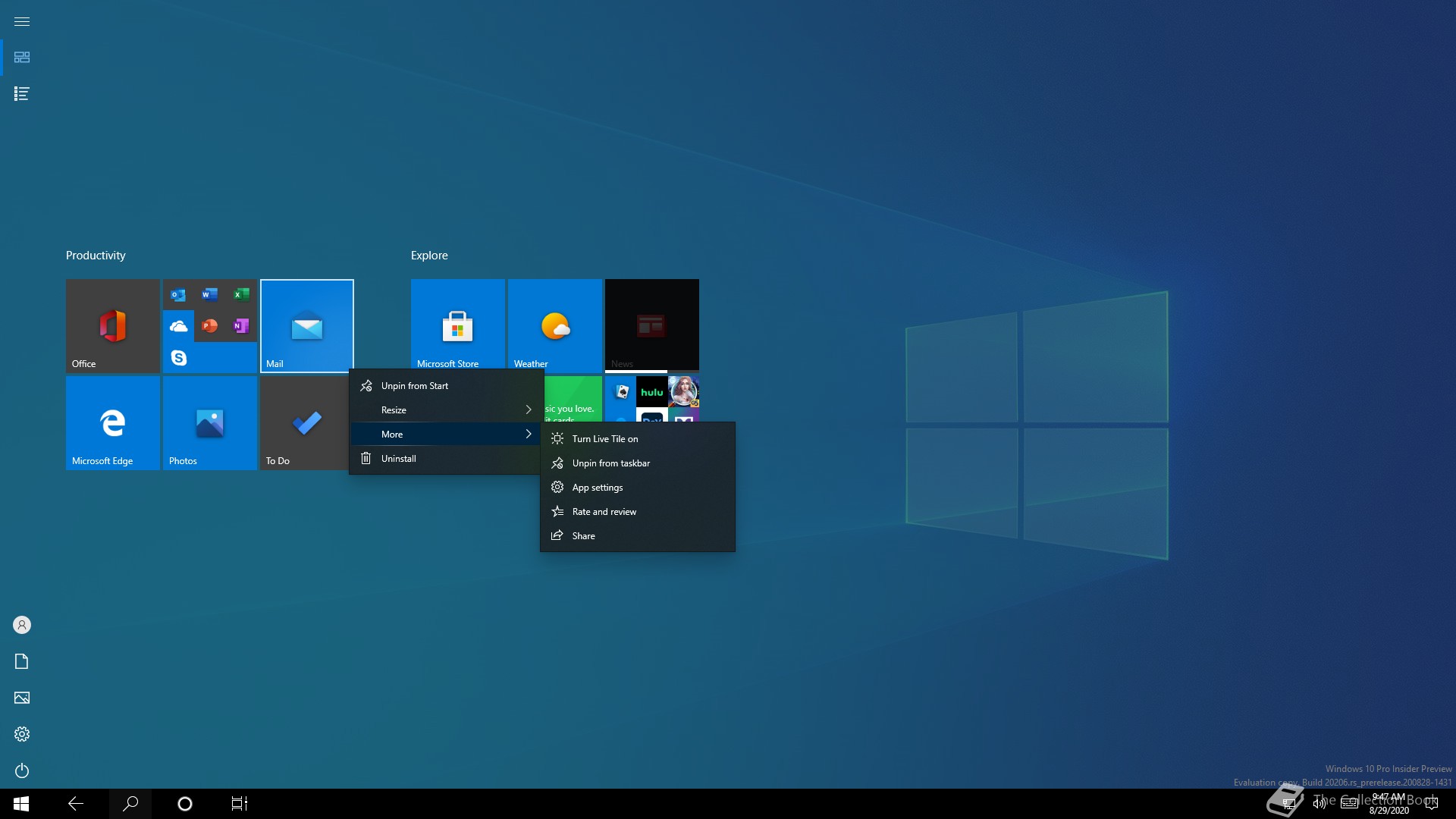Select Unpin from taskbar
1456x819 pixels.
pyautogui.click(x=638, y=463)
